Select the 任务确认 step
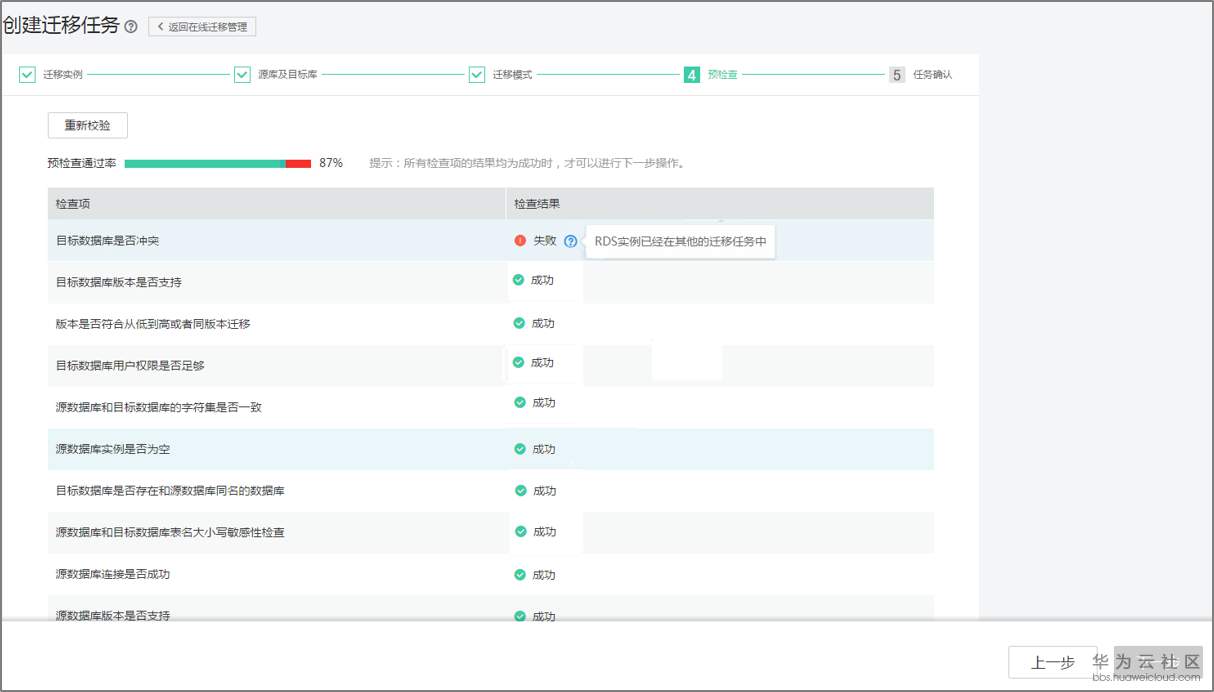The height and width of the screenshot is (692, 1214). point(932,75)
